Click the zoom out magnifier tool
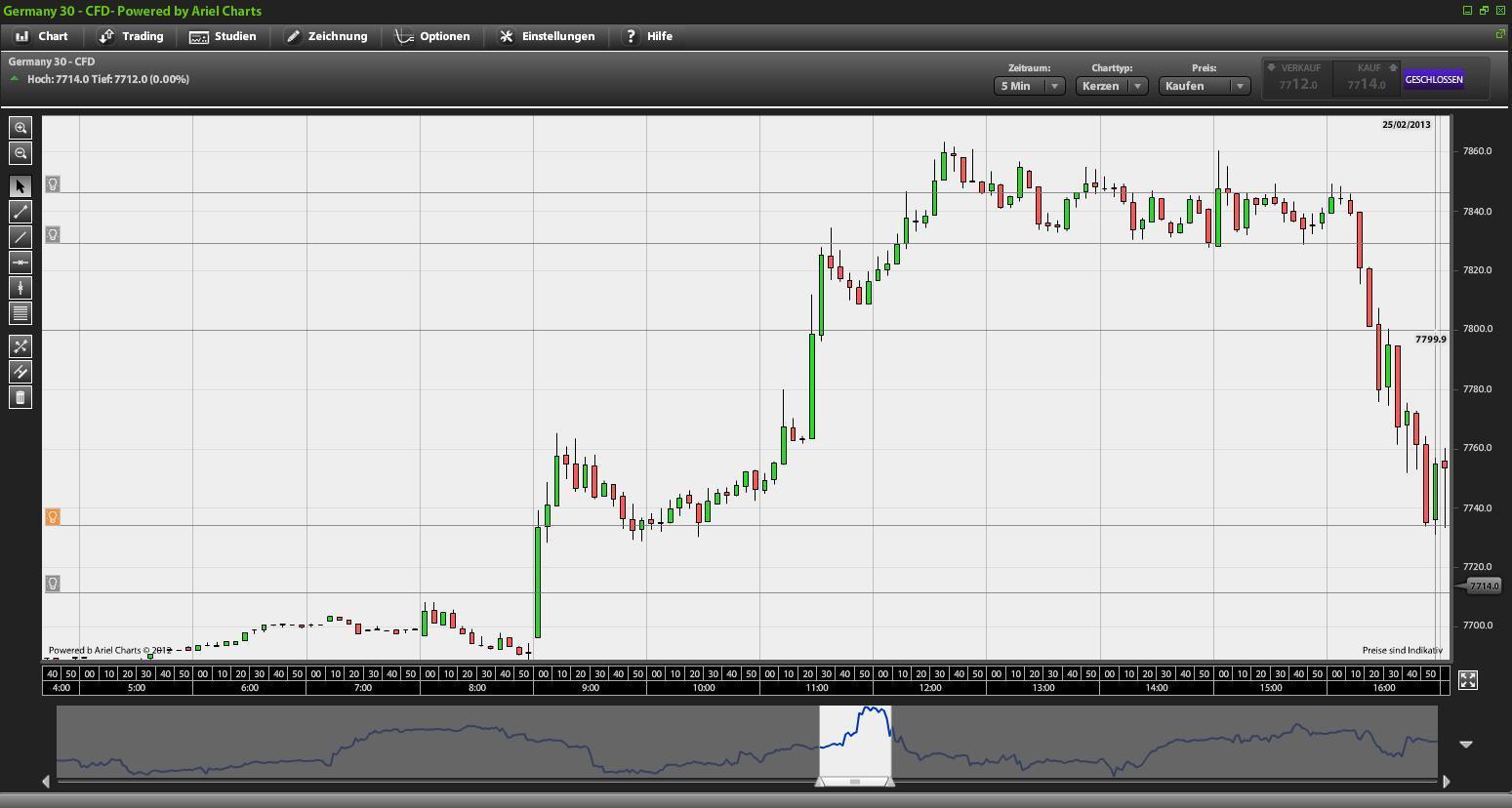 [20, 153]
